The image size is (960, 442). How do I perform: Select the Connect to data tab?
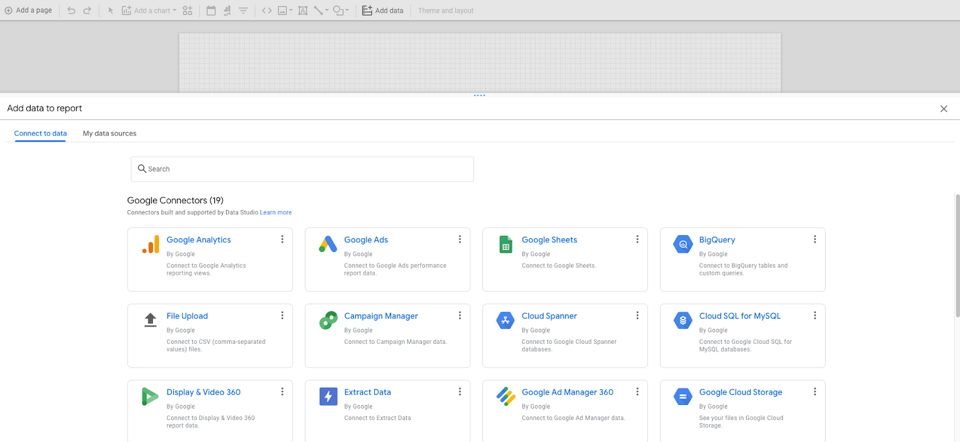[40, 133]
